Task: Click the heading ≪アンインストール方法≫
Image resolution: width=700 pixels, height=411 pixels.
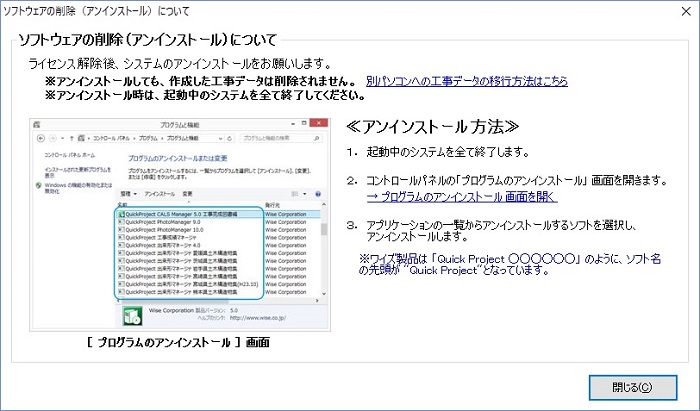Action: click(x=432, y=127)
